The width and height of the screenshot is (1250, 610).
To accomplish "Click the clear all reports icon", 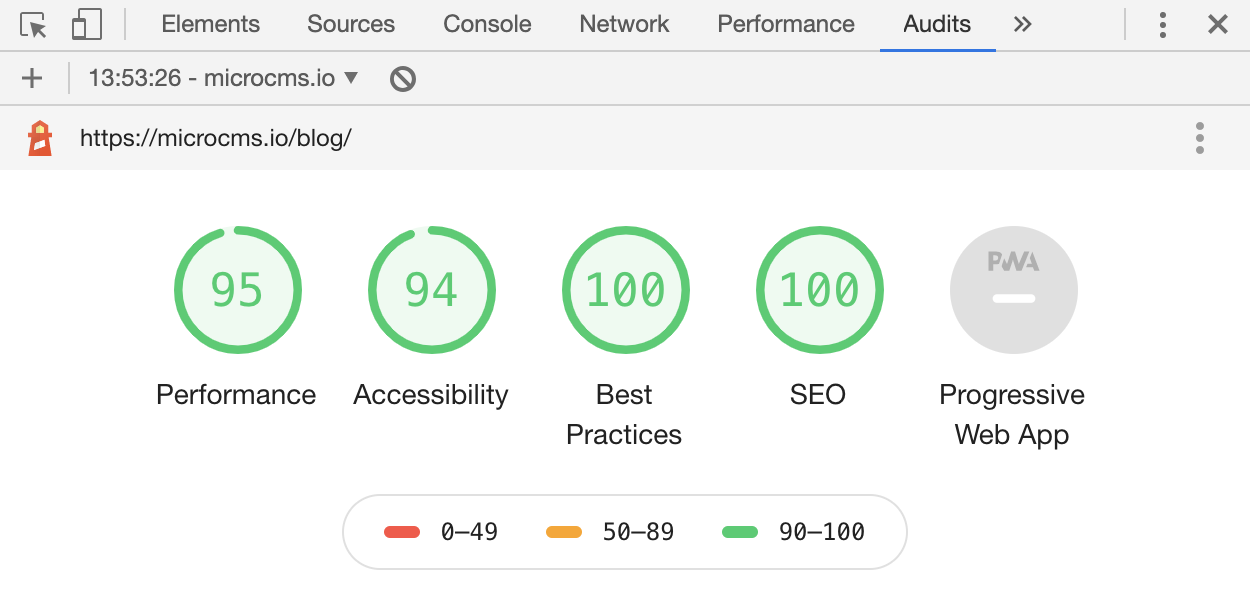I will click(x=403, y=78).
